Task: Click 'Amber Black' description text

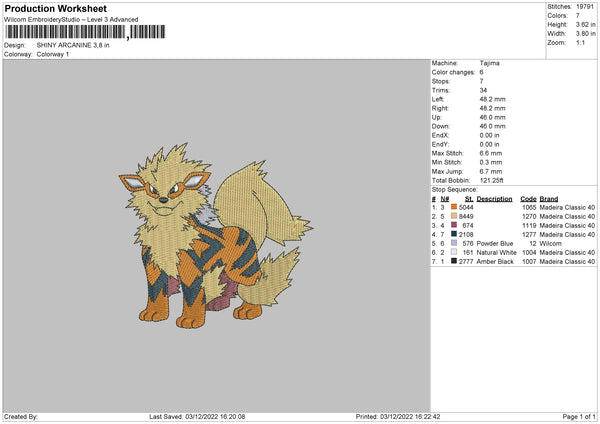Action: pyautogui.click(x=495, y=262)
